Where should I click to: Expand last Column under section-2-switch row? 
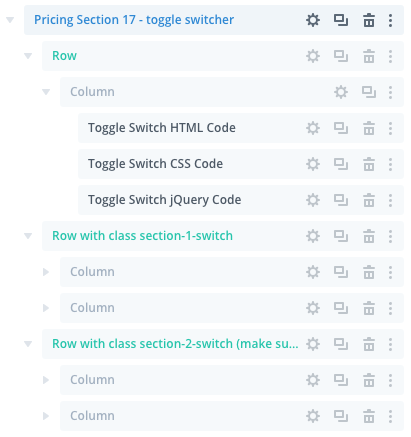(x=46, y=416)
